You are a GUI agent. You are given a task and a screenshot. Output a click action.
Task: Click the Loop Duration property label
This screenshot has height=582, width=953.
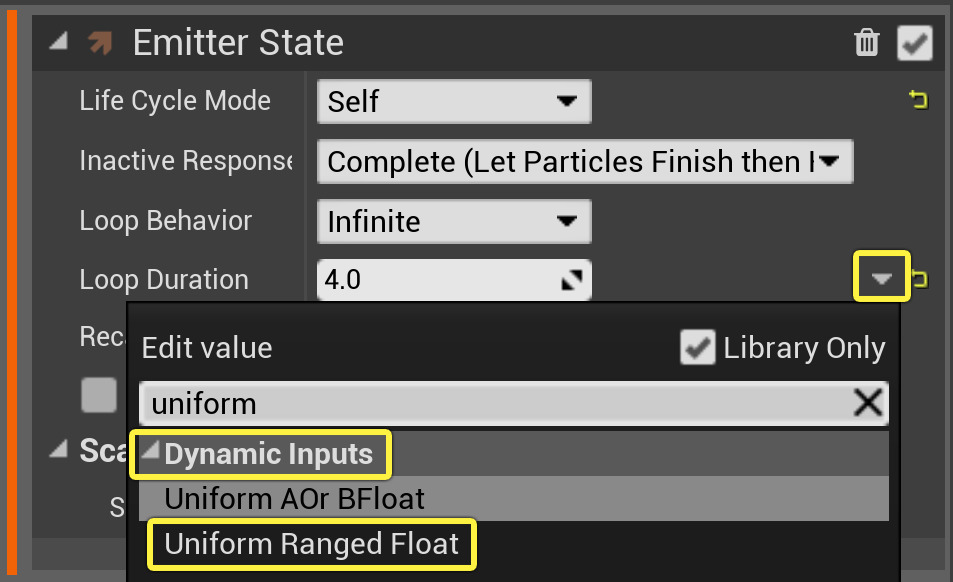pyautogui.click(x=164, y=281)
